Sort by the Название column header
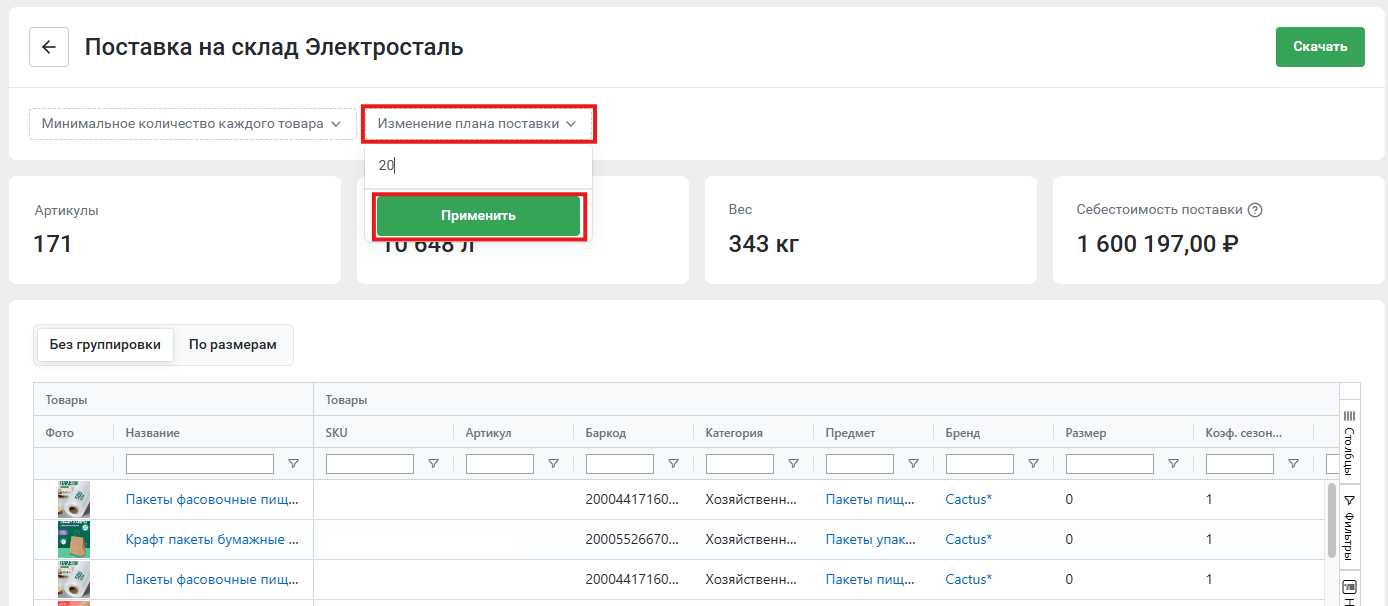Image resolution: width=1388 pixels, height=606 pixels. 153,433
